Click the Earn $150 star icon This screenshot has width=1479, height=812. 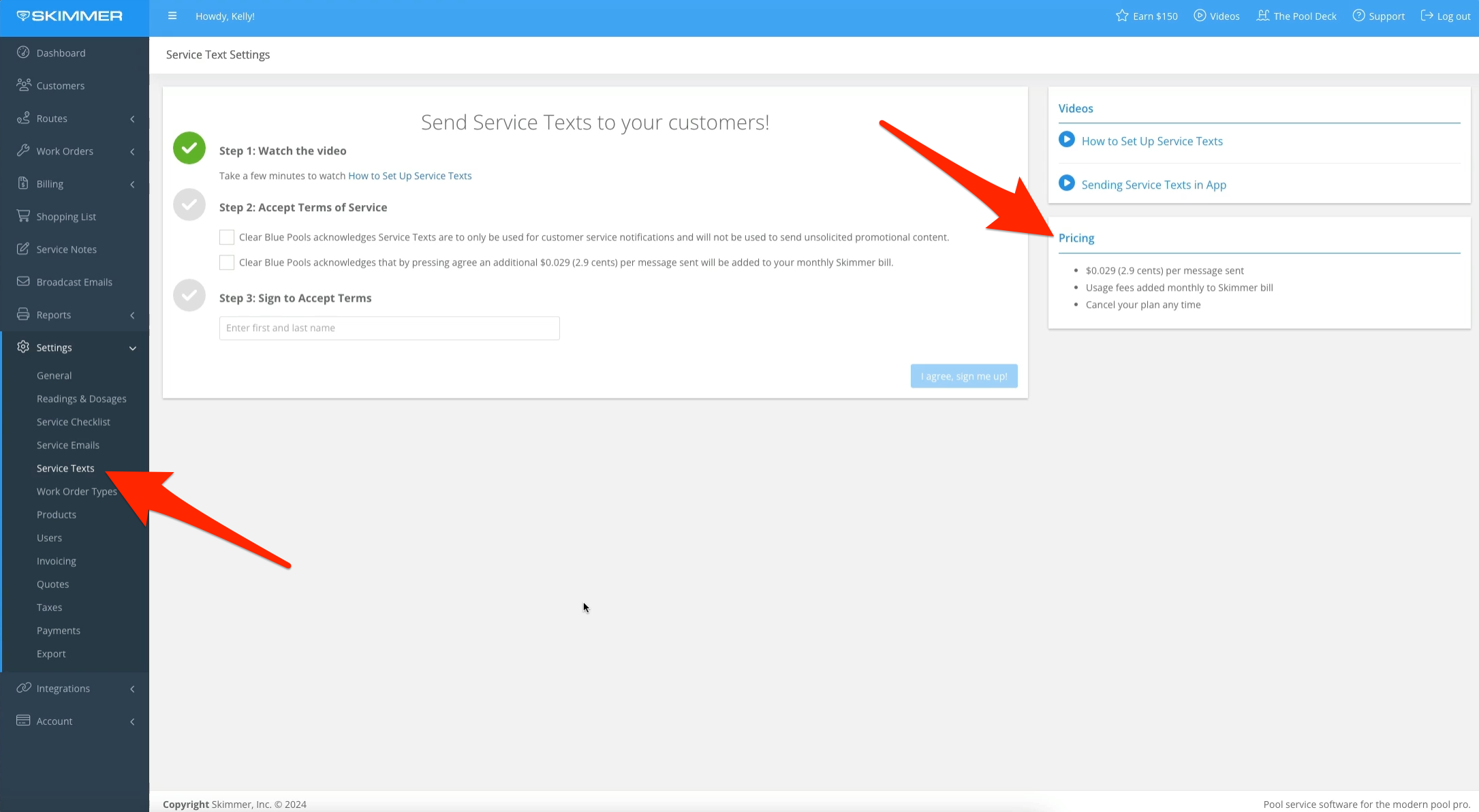(1119, 16)
